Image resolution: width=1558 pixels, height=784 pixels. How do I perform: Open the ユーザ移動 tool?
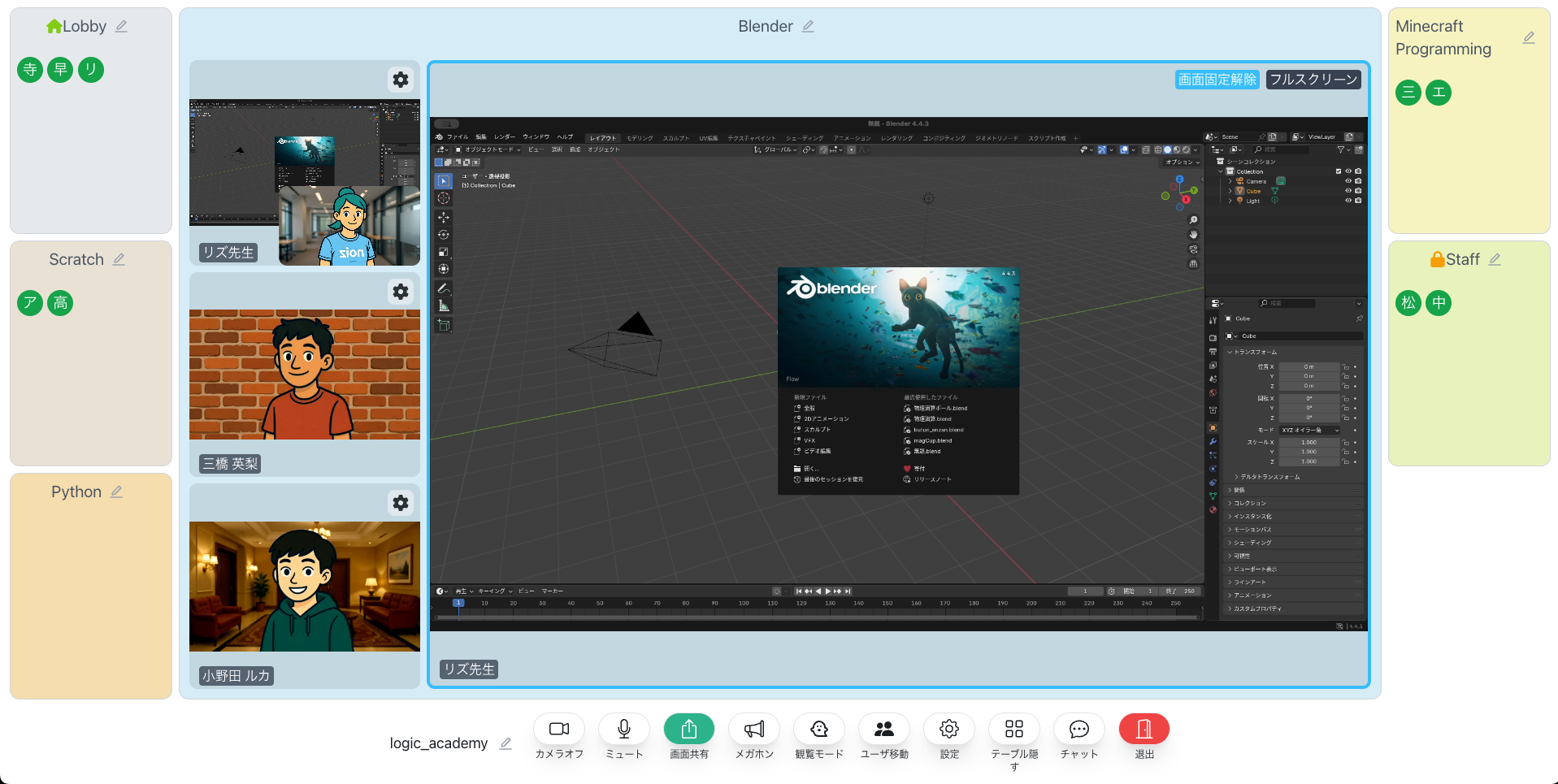pyautogui.click(x=883, y=729)
